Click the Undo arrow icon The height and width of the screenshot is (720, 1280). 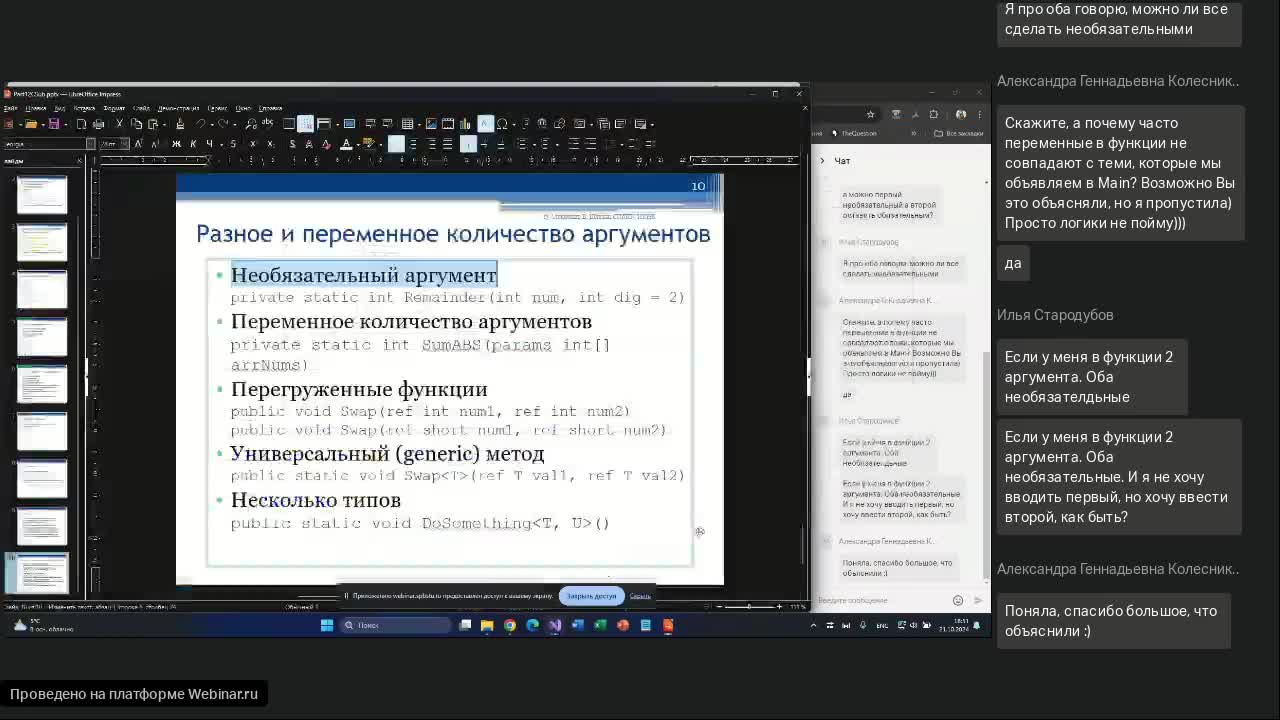click(x=200, y=124)
